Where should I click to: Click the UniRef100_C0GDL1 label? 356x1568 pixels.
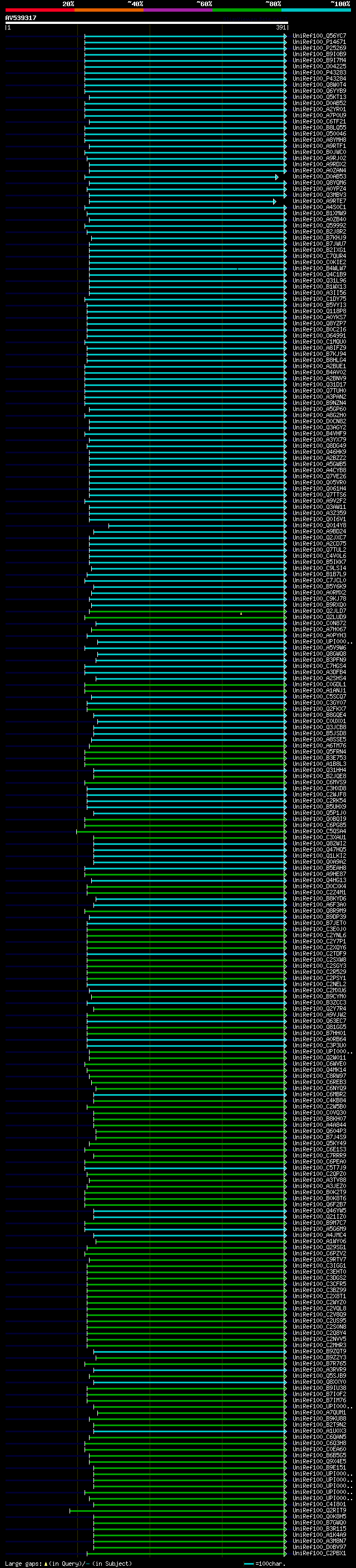[319, 685]
